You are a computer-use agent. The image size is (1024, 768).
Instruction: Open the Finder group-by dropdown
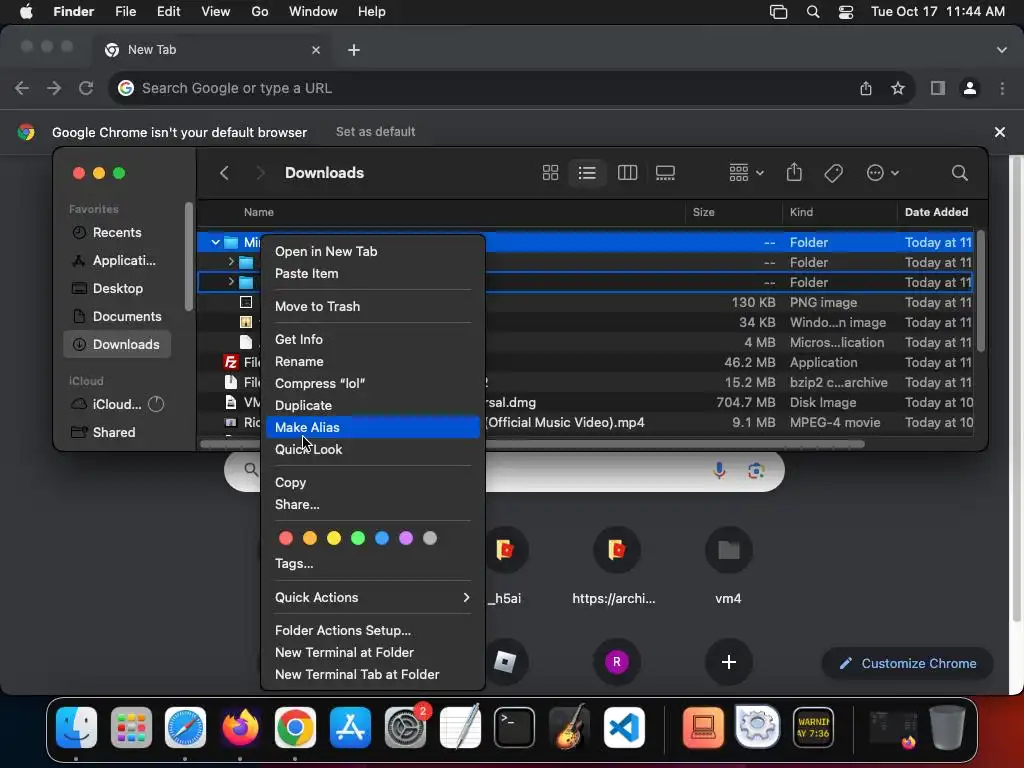tap(746, 173)
